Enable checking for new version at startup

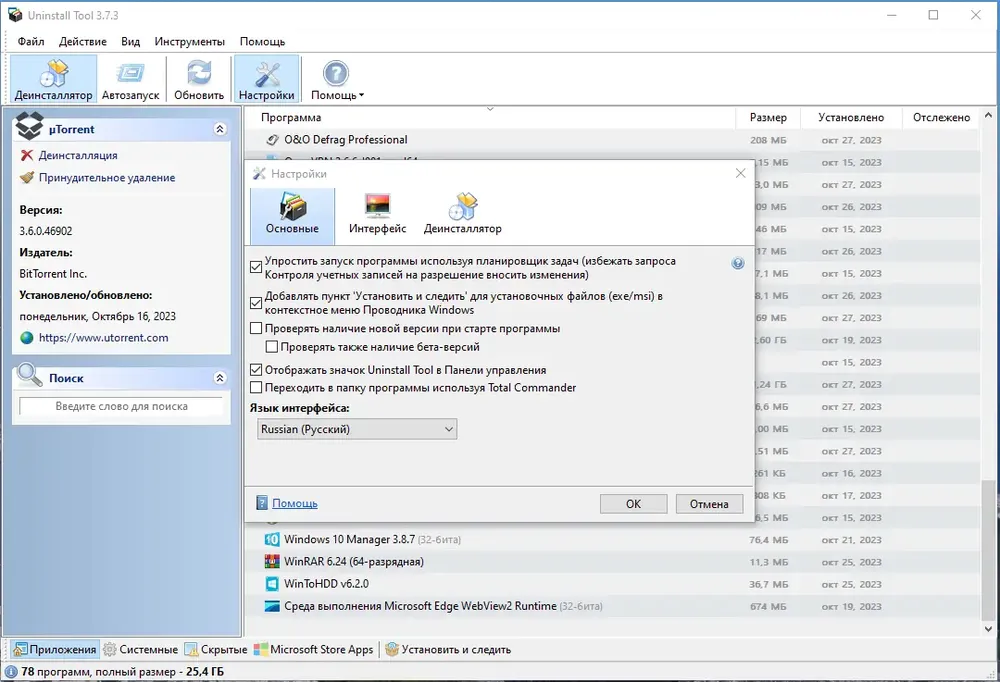pyautogui.click(x=256, y=328)
